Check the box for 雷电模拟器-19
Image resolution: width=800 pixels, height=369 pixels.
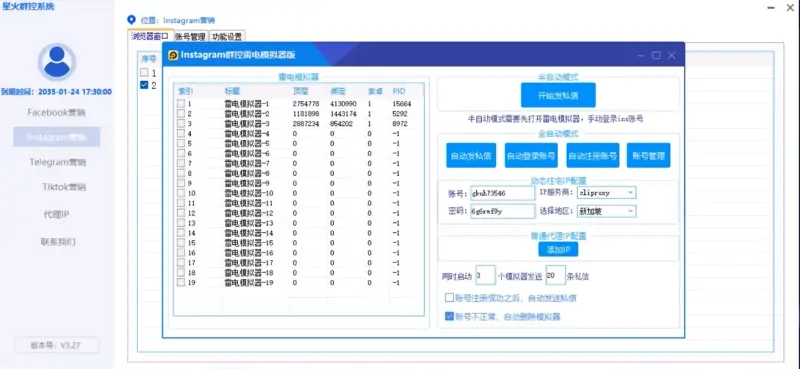click(x=181, y=282)
